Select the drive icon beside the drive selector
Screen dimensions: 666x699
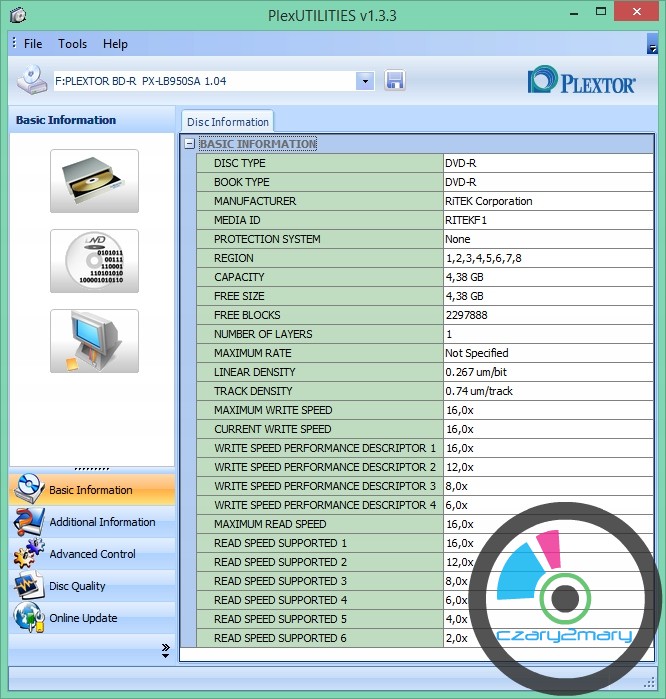(32, 80)
